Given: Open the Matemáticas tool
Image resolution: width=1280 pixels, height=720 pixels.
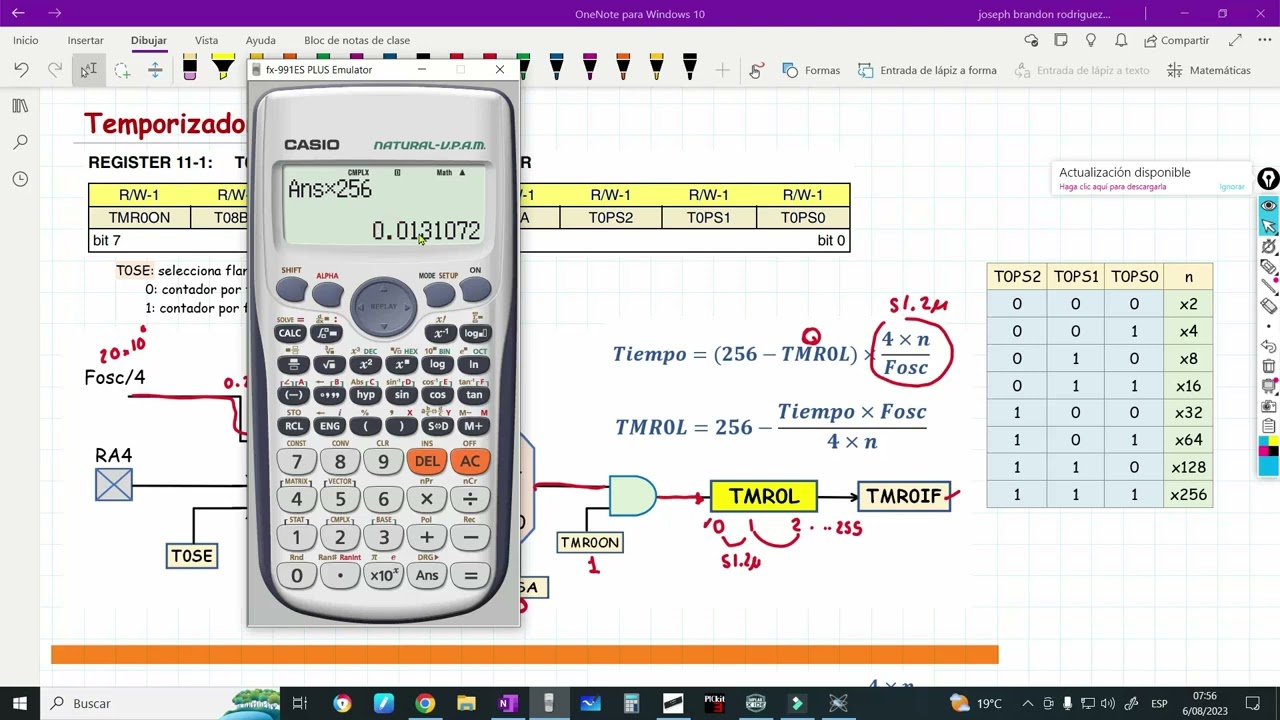Looking at the screenshot, I should click(x=1209, y=70).
